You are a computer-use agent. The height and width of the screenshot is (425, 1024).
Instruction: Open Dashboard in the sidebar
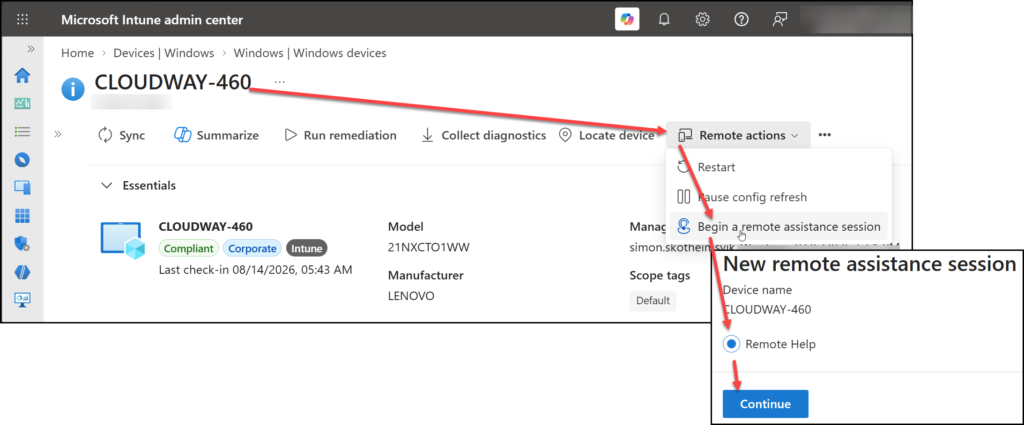point(22,103)
